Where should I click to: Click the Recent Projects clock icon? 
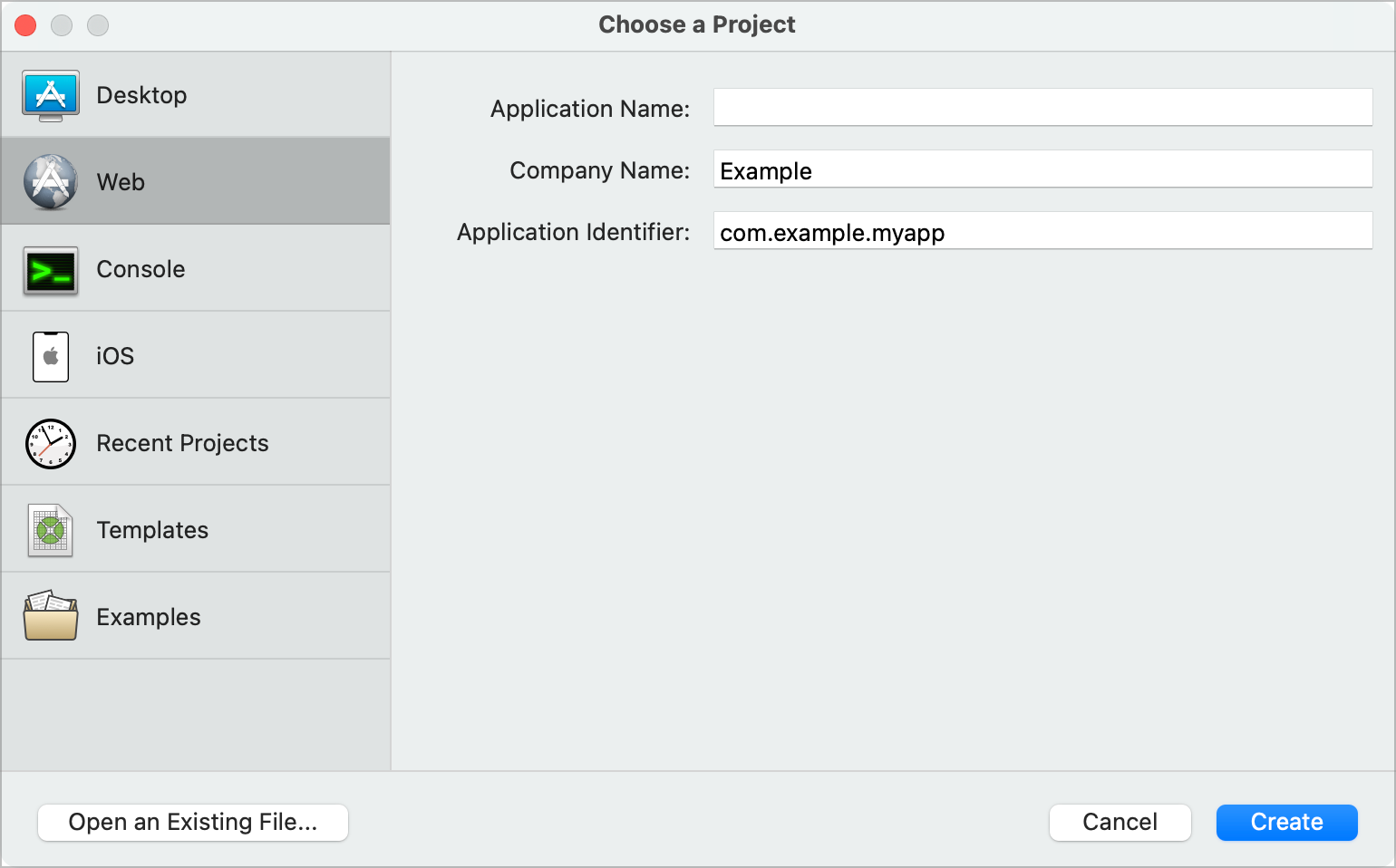tap(51, 443)
